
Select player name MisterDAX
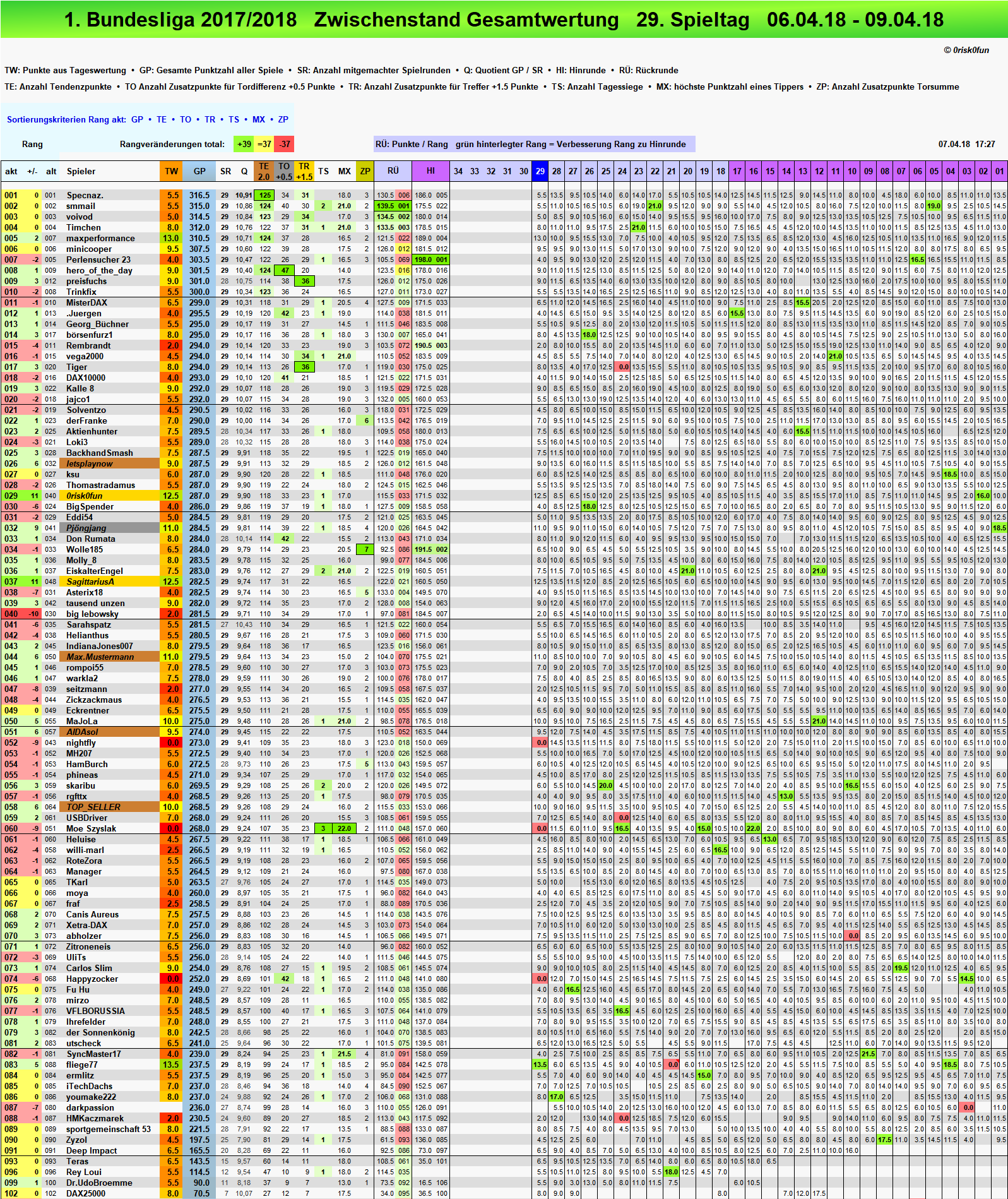(86, 302)
